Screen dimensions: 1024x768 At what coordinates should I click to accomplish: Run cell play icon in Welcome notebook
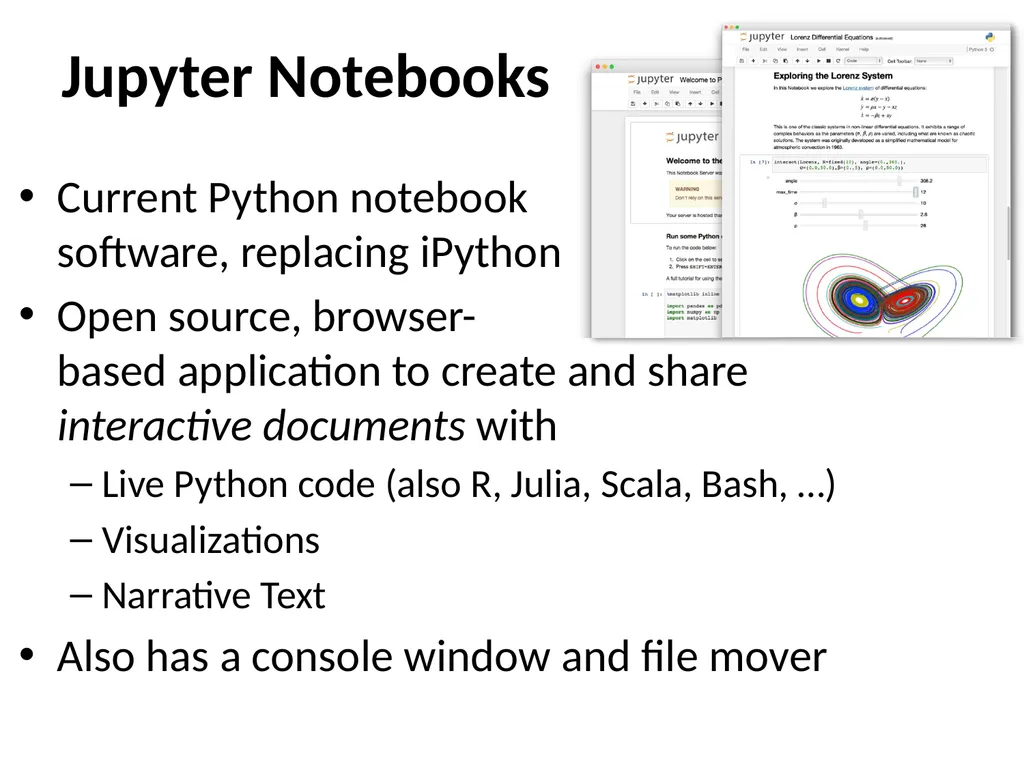(x=712, y=104)
